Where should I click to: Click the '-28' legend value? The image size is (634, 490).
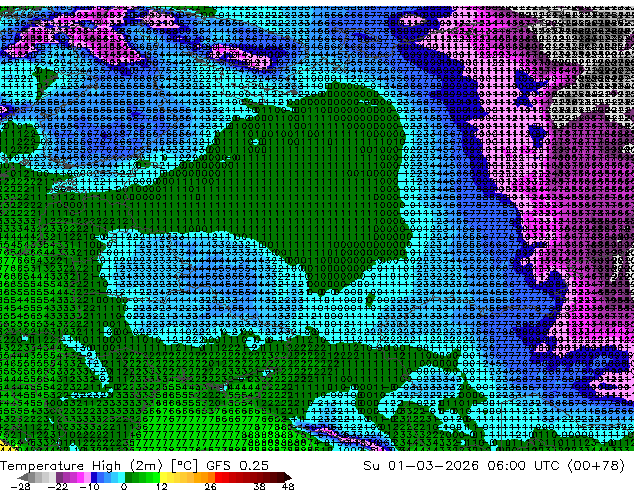coord(20,486)
